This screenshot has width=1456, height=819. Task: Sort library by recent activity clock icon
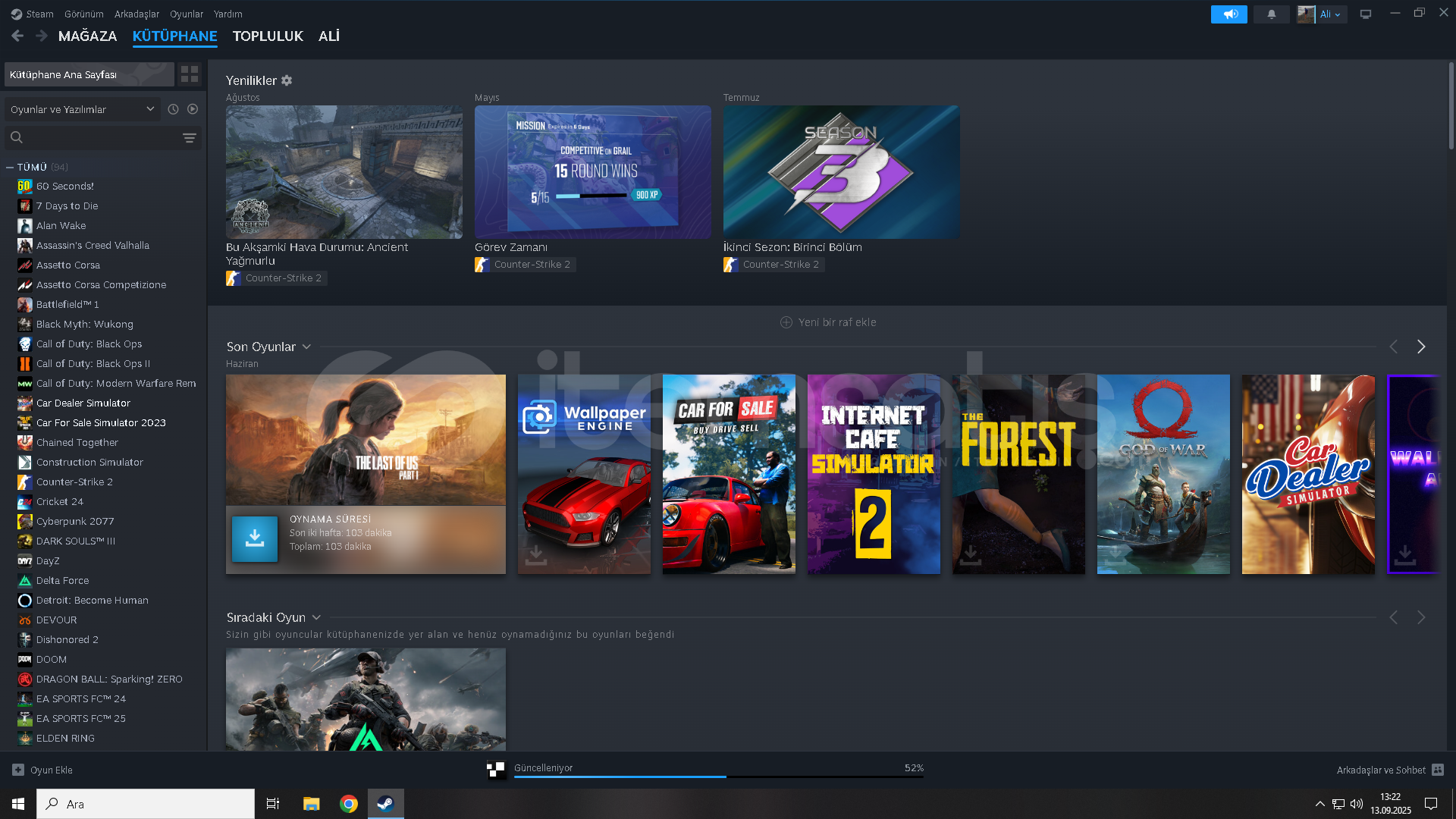point(173,109)
